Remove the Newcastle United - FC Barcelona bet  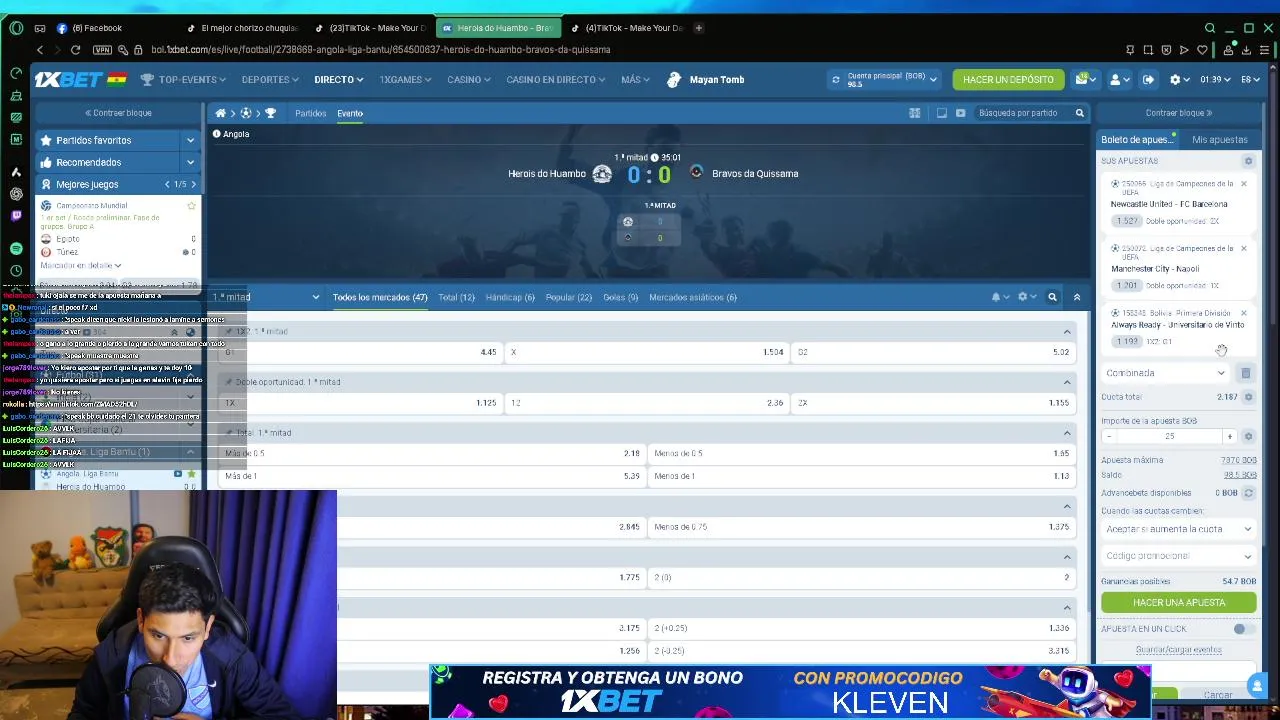click(x=1244, y=184)
